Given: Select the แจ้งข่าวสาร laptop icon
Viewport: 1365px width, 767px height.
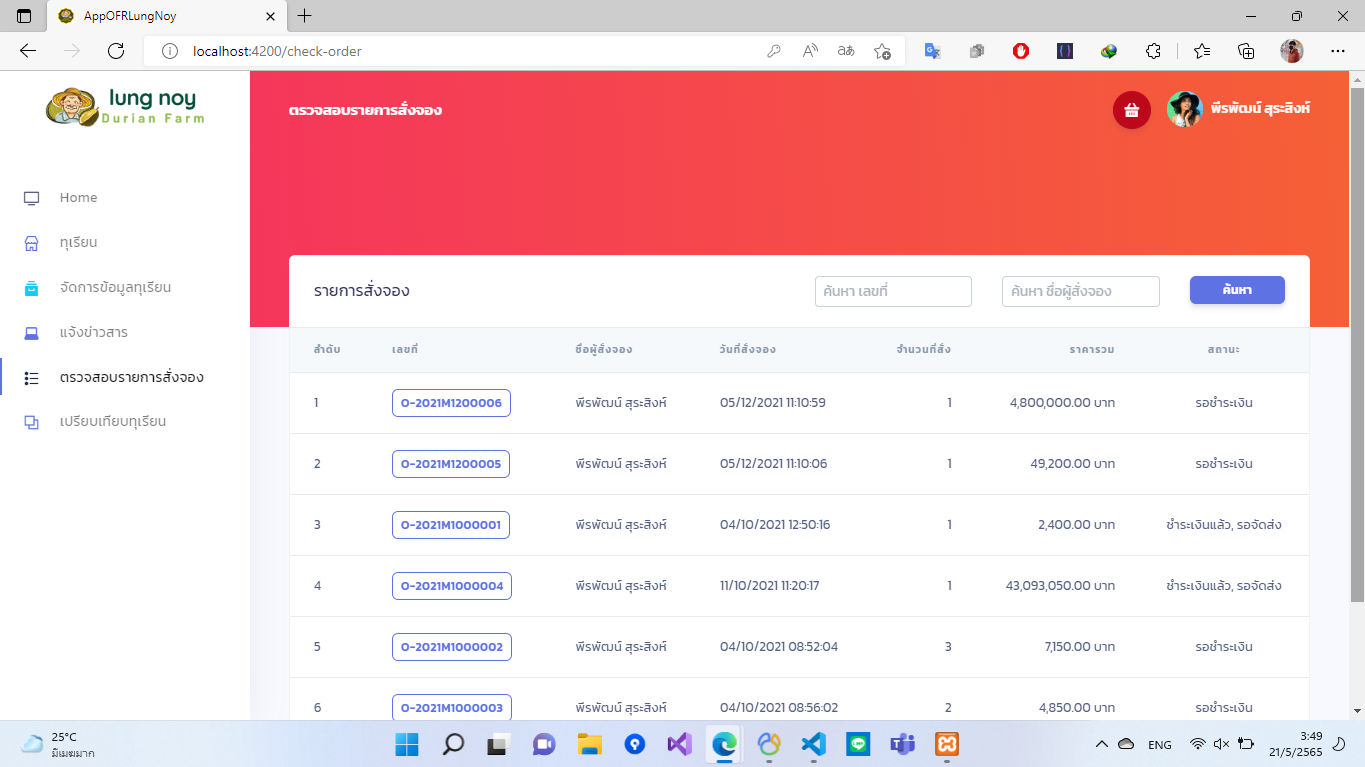Looking at the screenshot, I should click(x=31, y=333).
